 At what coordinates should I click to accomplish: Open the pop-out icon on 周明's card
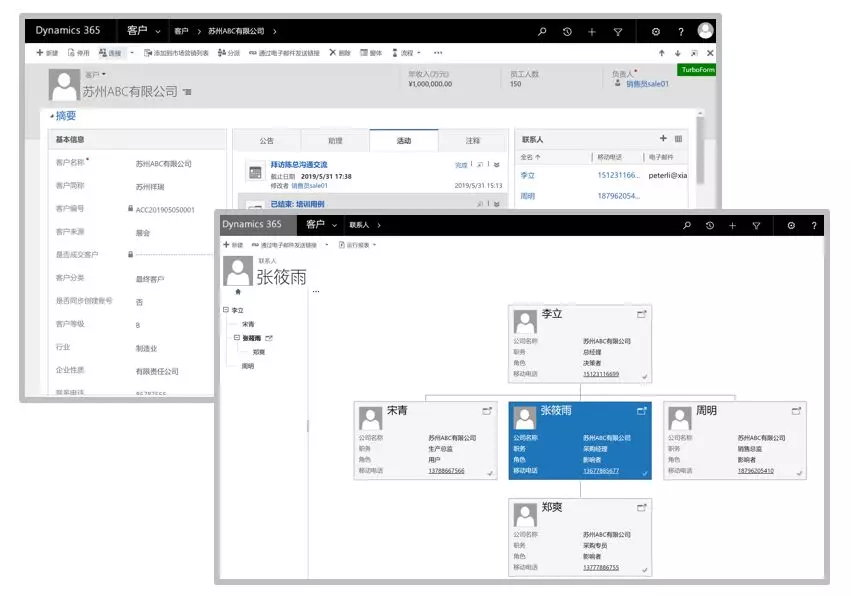797,411
